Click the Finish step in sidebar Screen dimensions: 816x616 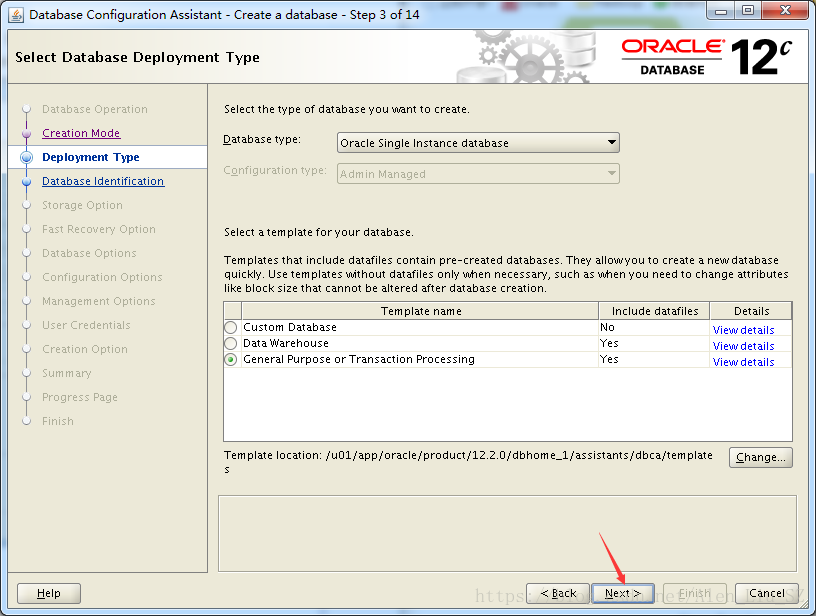(58, 421)
